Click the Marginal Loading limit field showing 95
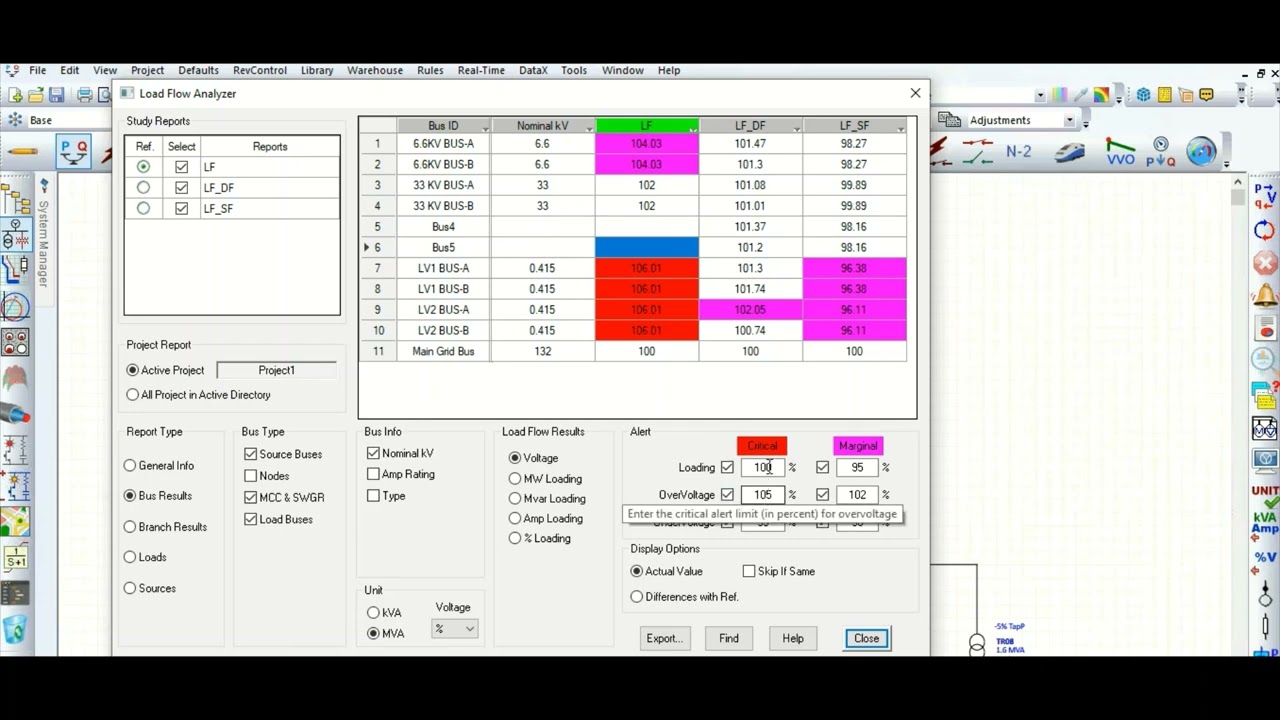Viewport: 1280px width, 720px height. 858,467
